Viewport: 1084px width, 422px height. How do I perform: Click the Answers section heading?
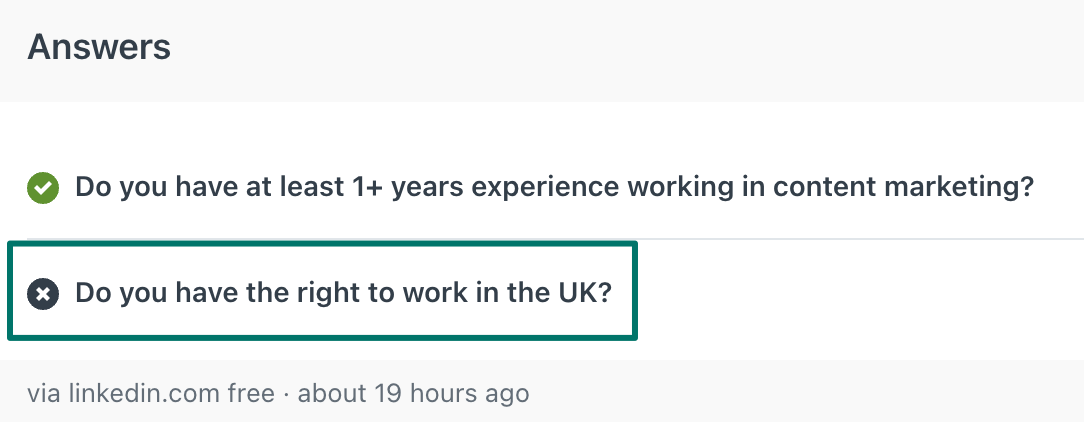[x=99, y=47]
